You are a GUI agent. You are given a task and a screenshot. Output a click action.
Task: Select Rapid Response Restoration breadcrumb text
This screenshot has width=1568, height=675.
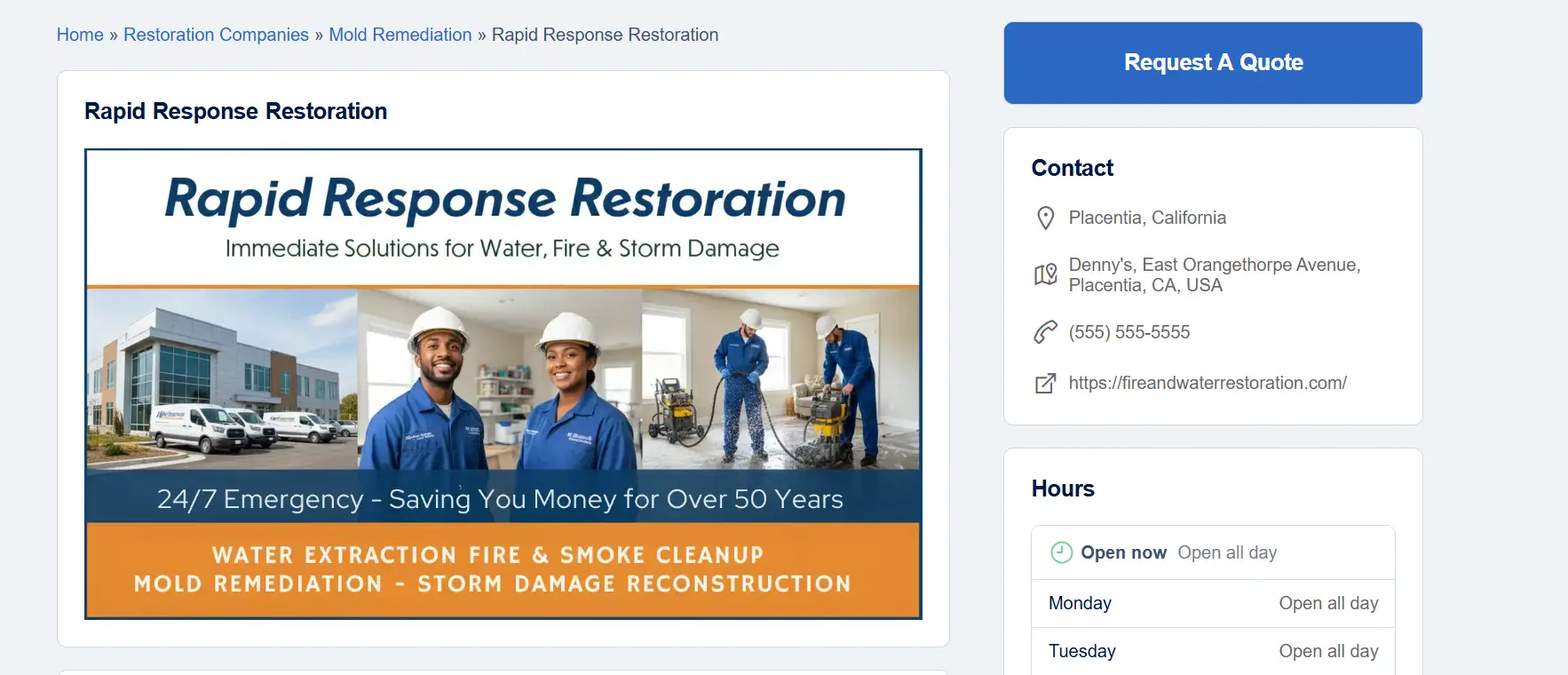(x=605, y=35)
